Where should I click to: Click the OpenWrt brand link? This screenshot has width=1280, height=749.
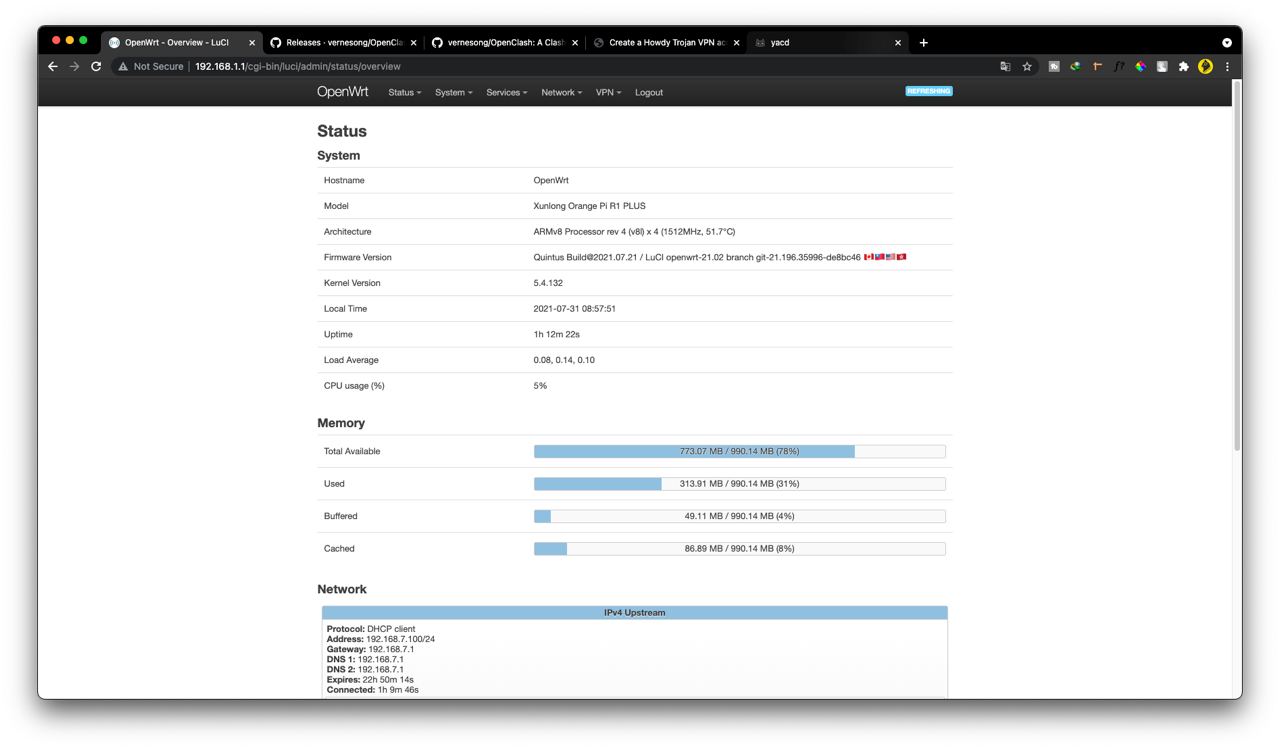tap(342, 92)
